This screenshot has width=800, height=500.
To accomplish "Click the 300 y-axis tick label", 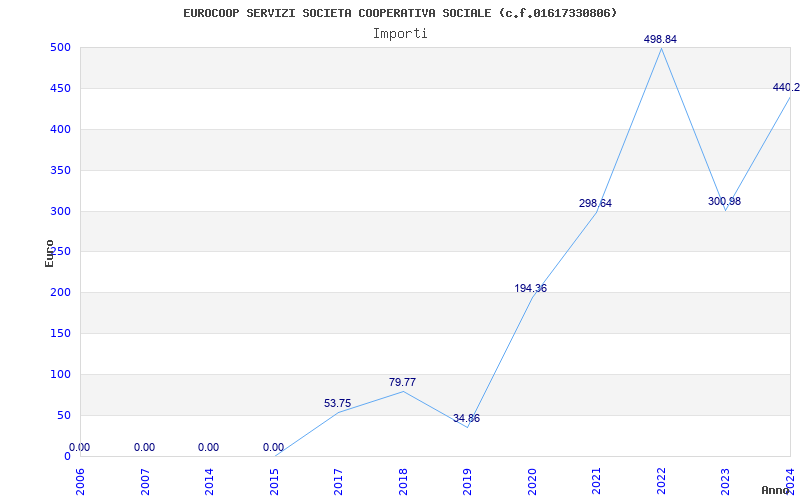I will pyautogui.click(x=60, y=211).
